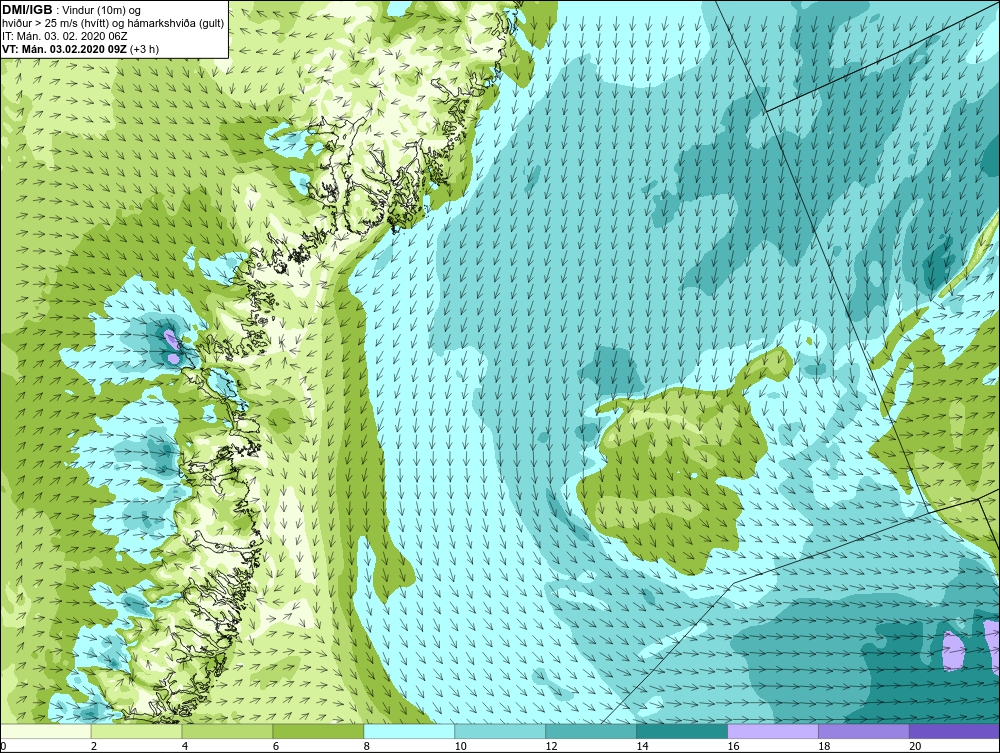Screen dimensions: 1000x753
Task: Click the legend scale label '20'
Action: (x=915, y=746)
